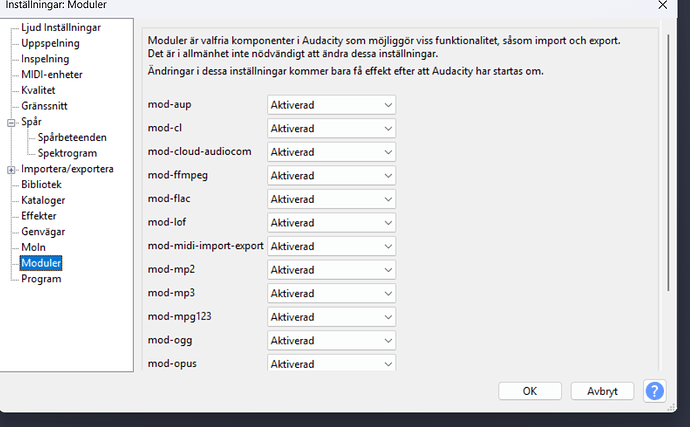This screenshot has width=690, height=427.
Task: Open the mod-opus status dropdown
Action: 331,363
